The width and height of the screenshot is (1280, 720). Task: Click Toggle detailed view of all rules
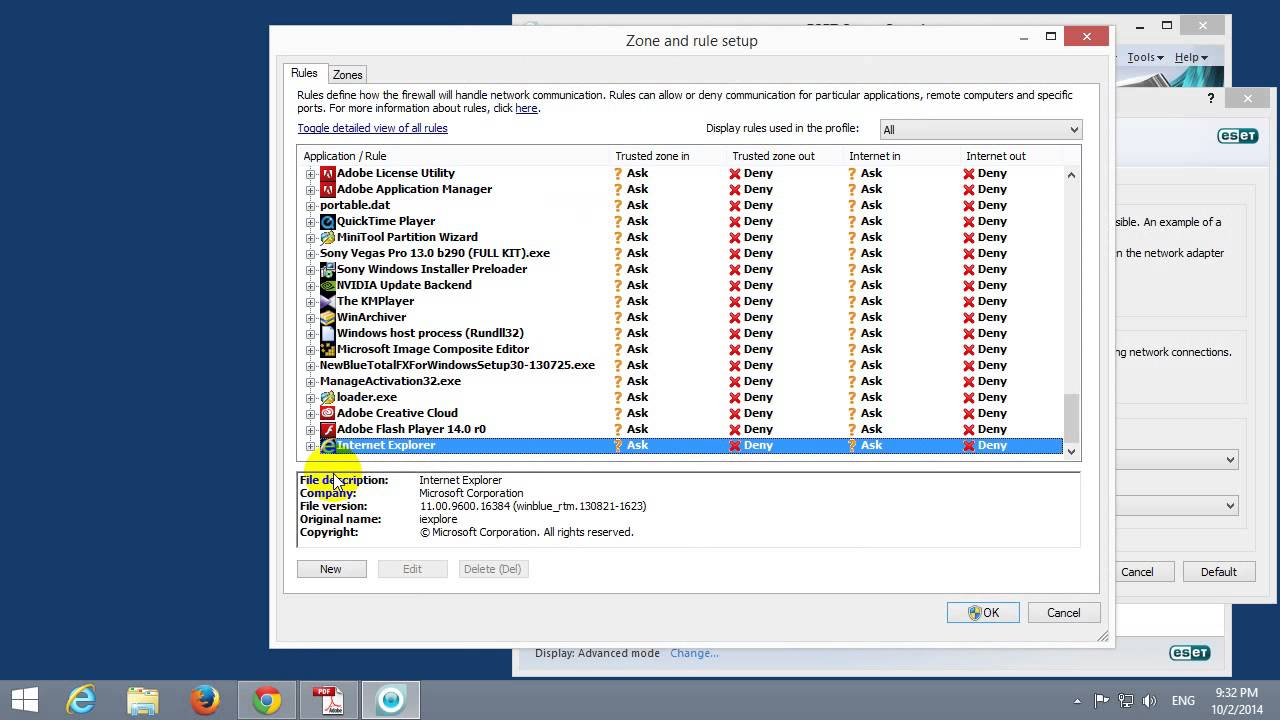coord(372,128)
